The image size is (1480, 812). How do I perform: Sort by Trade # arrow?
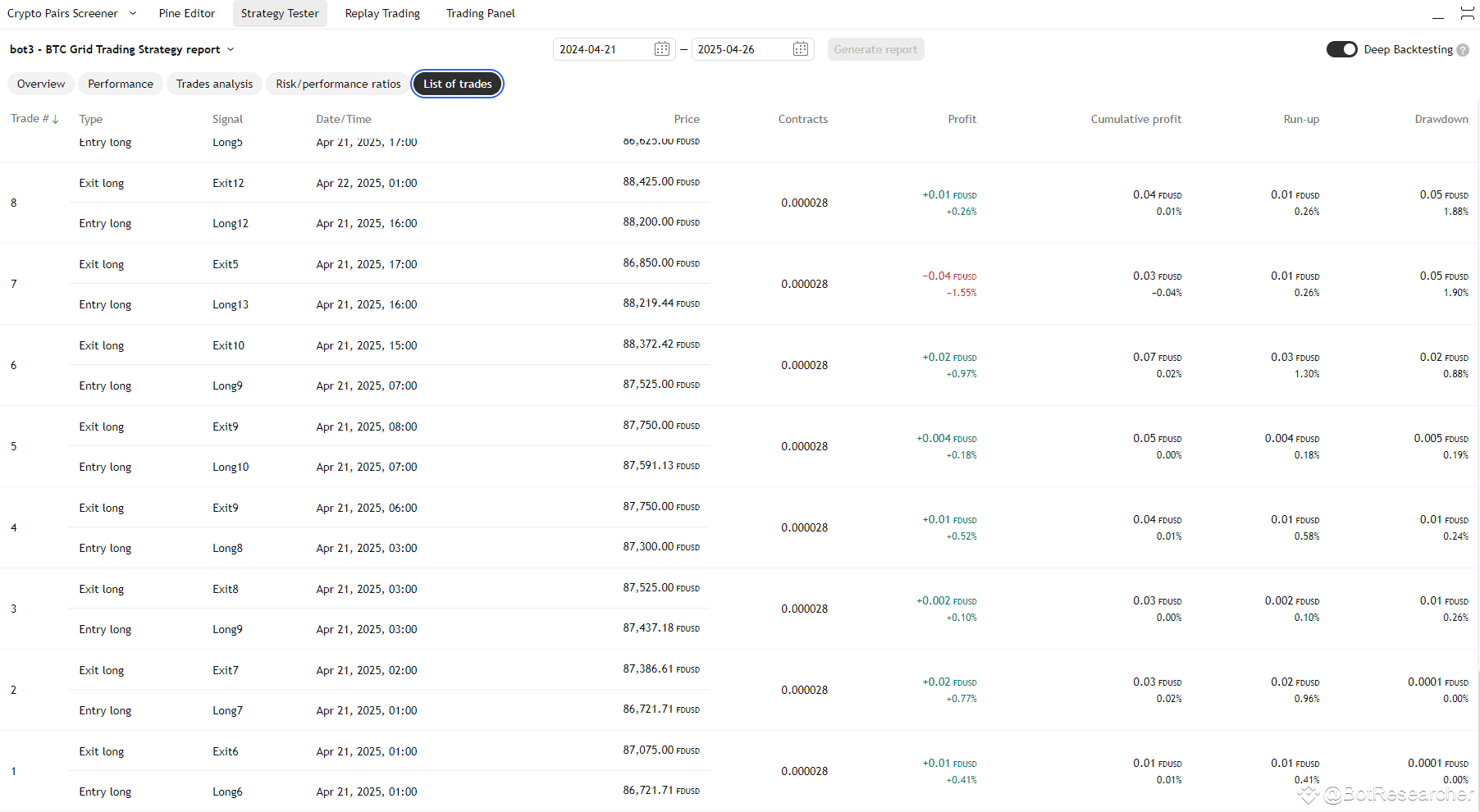pos(55,120)
